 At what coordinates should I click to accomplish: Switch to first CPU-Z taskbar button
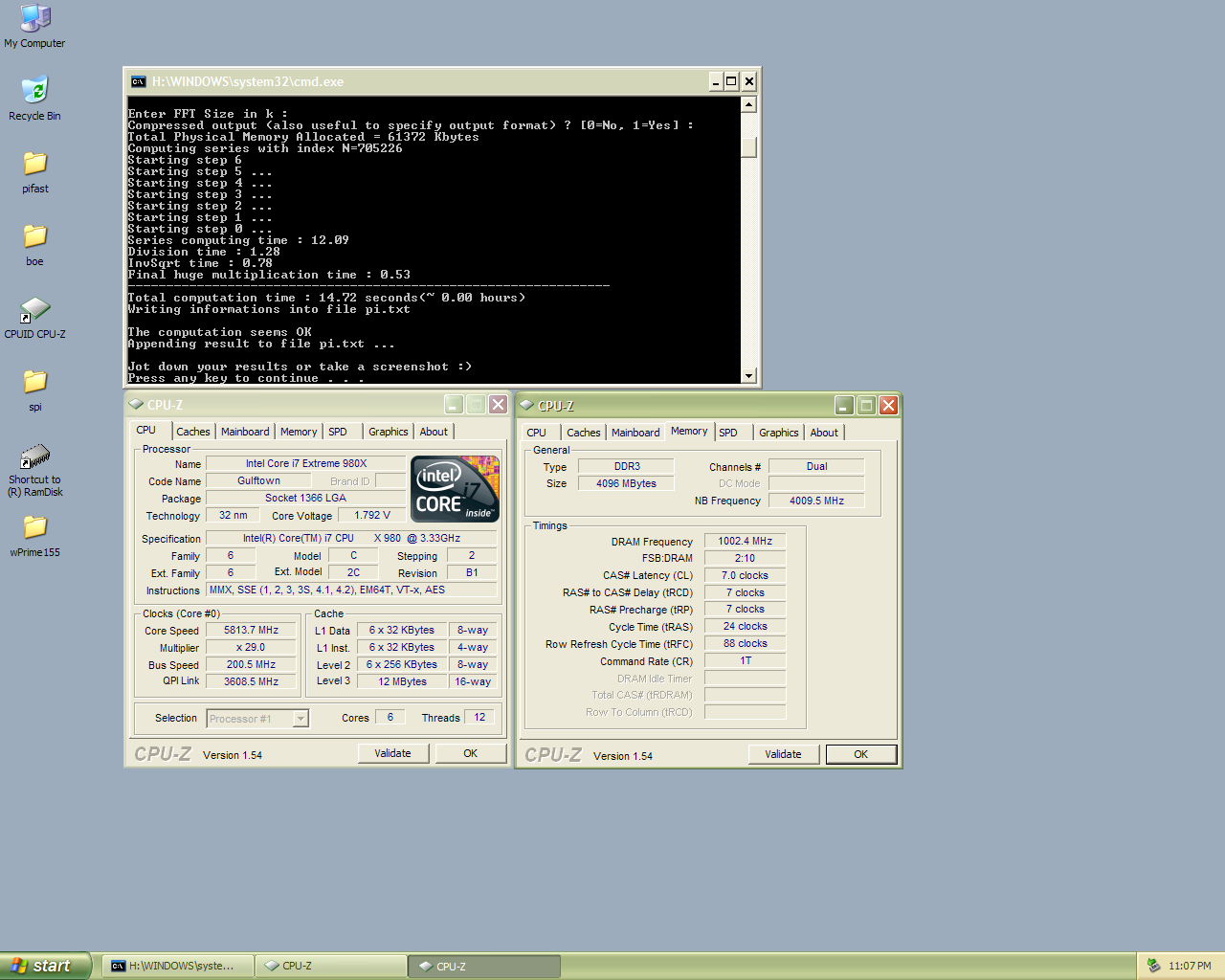point(330,966)
